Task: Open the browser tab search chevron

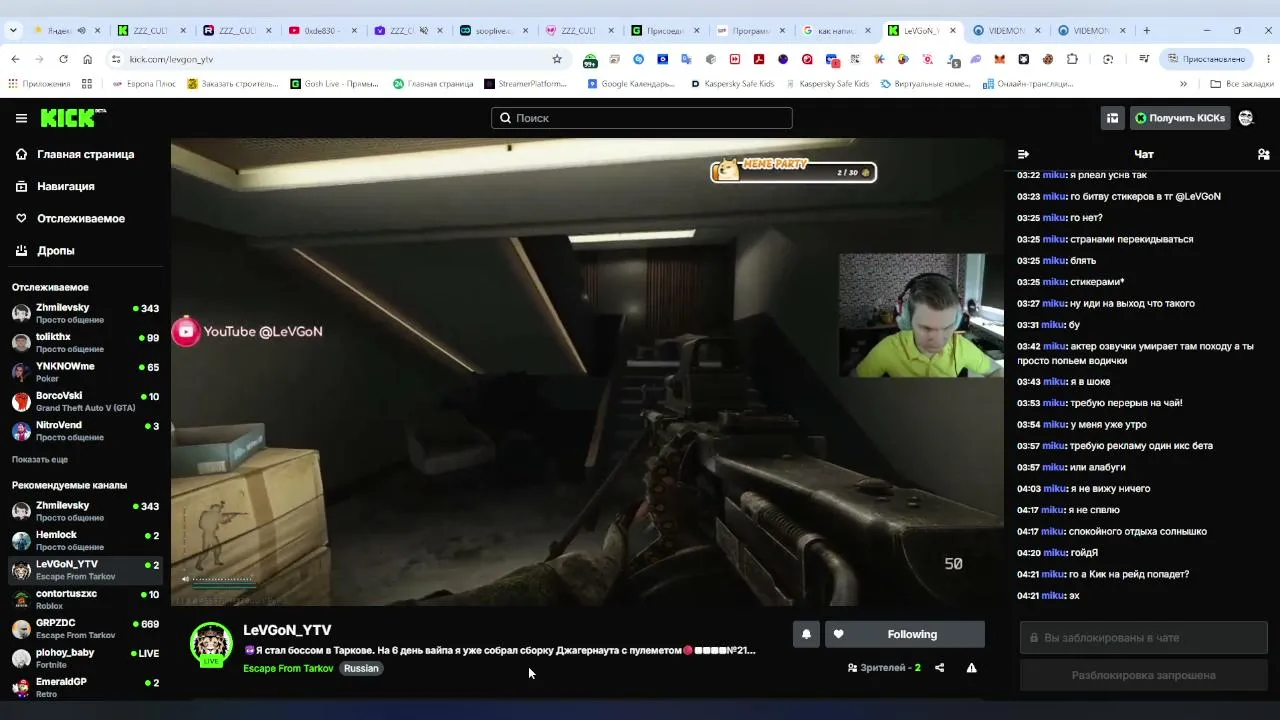Action: click(13, 30)
